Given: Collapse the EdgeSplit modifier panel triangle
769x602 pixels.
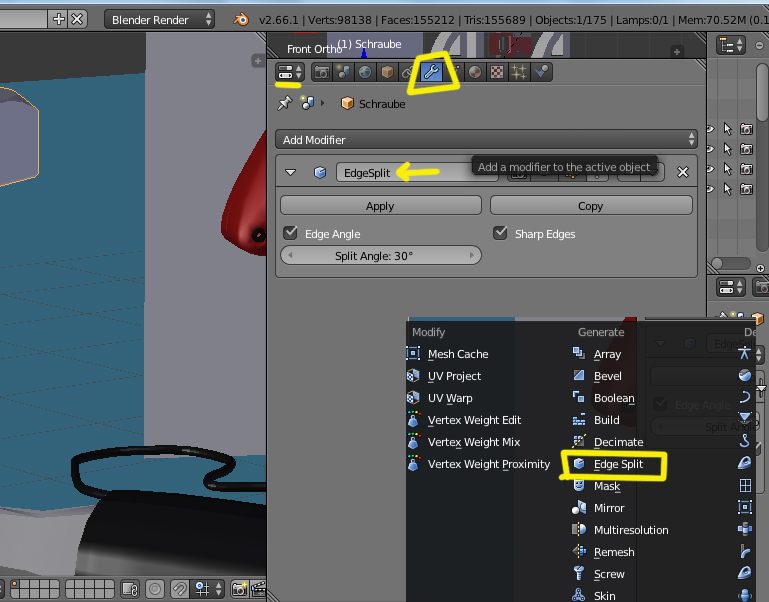Looking at the screenshot, I should [291, 172].
